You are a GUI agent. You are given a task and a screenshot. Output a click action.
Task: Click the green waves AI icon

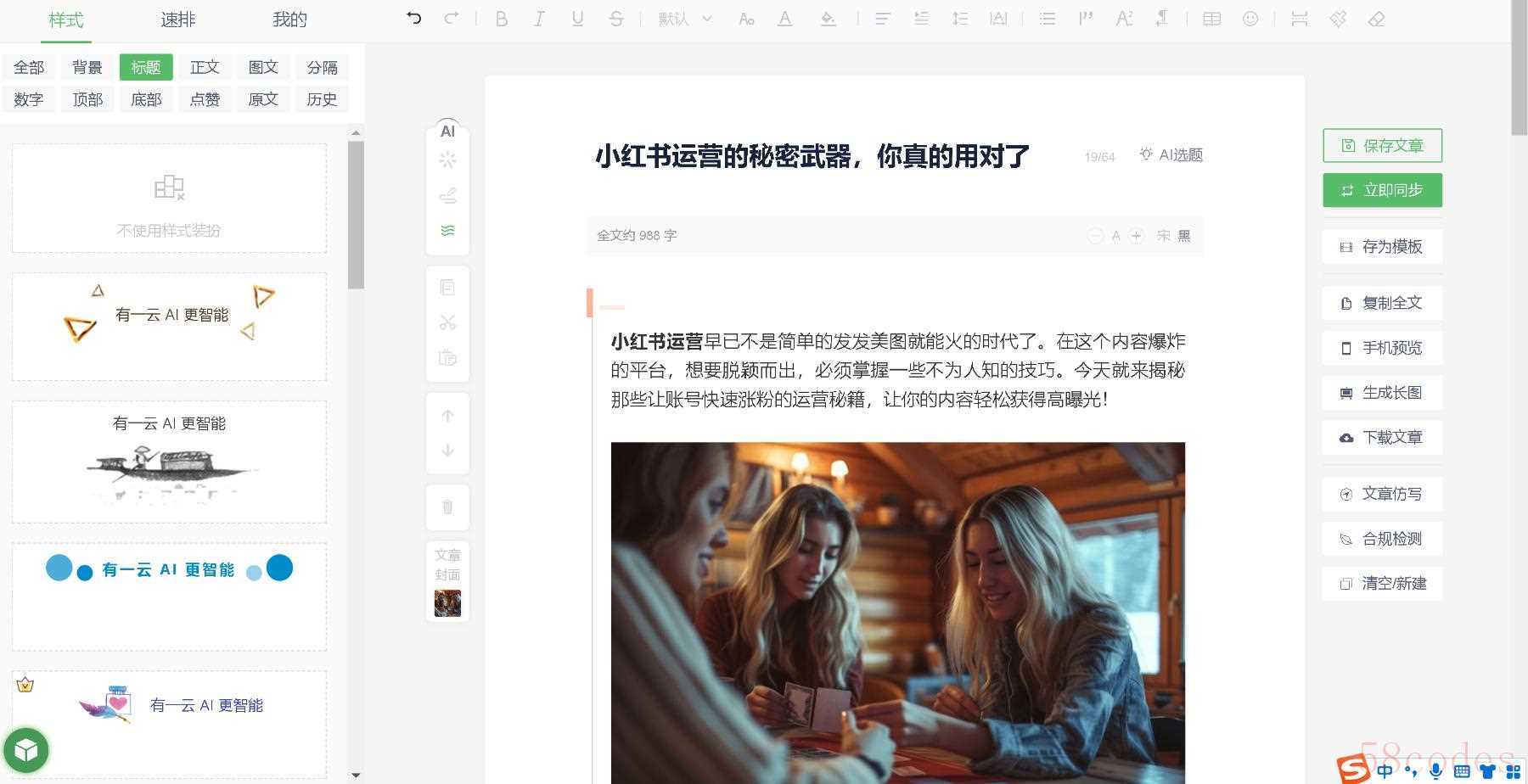pos(447,230)
